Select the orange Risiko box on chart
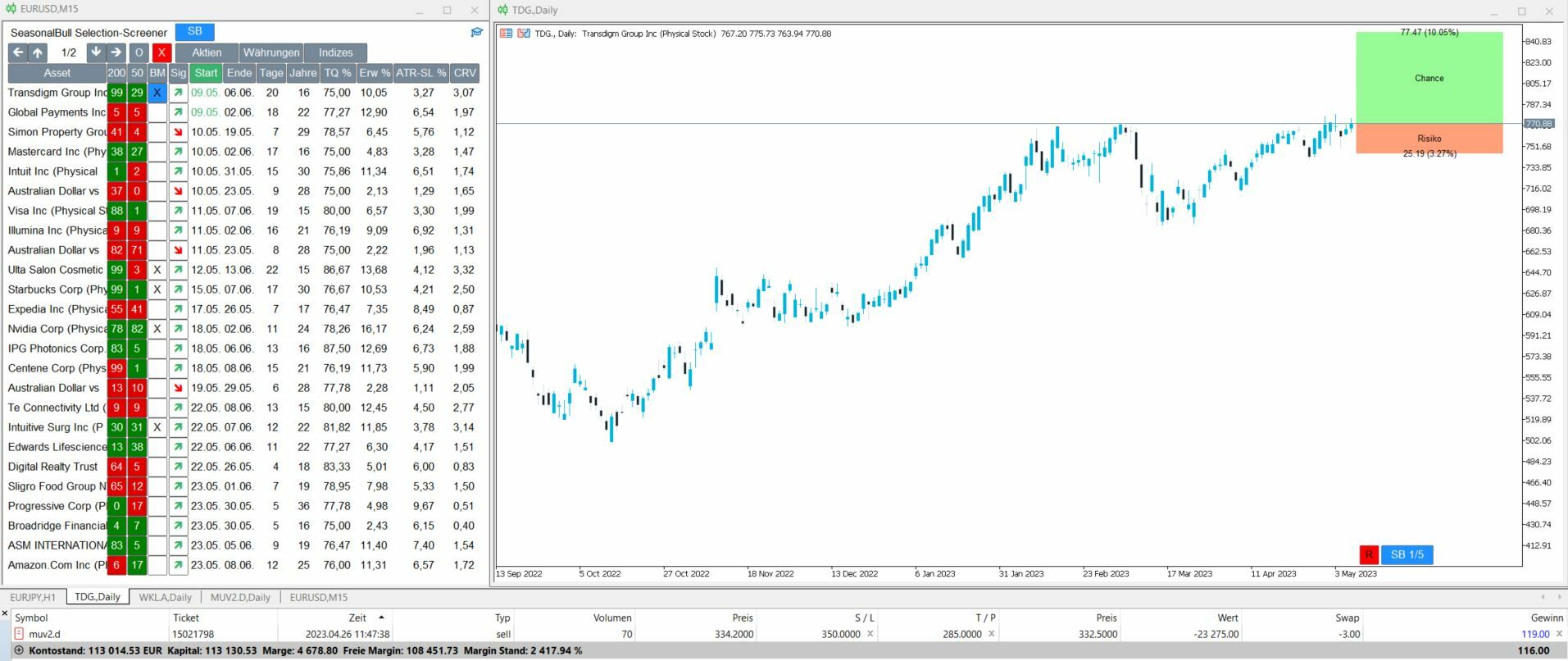 [x=1429, y=139]
